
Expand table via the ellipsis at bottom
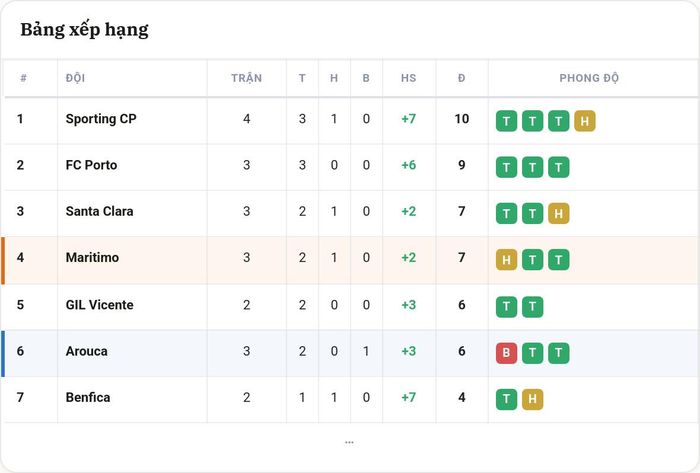pyautogui.click(x=349, y=443)
